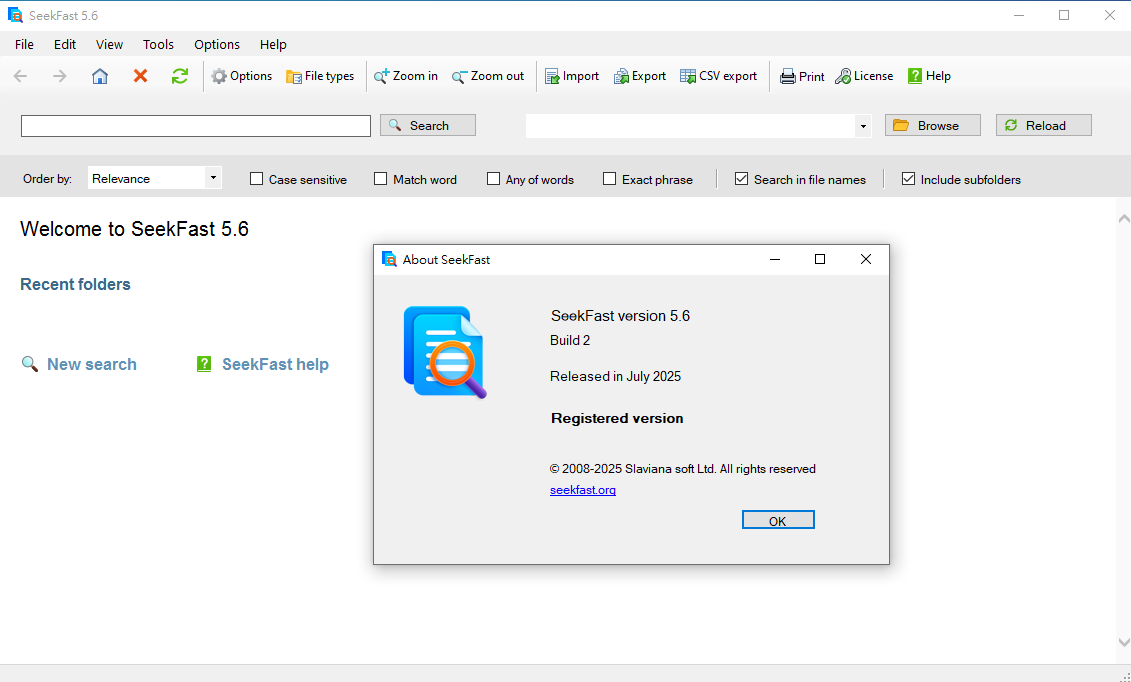Click the Search button
Image resolution: width=1131 pixels, height=682 pixels.
428,125
